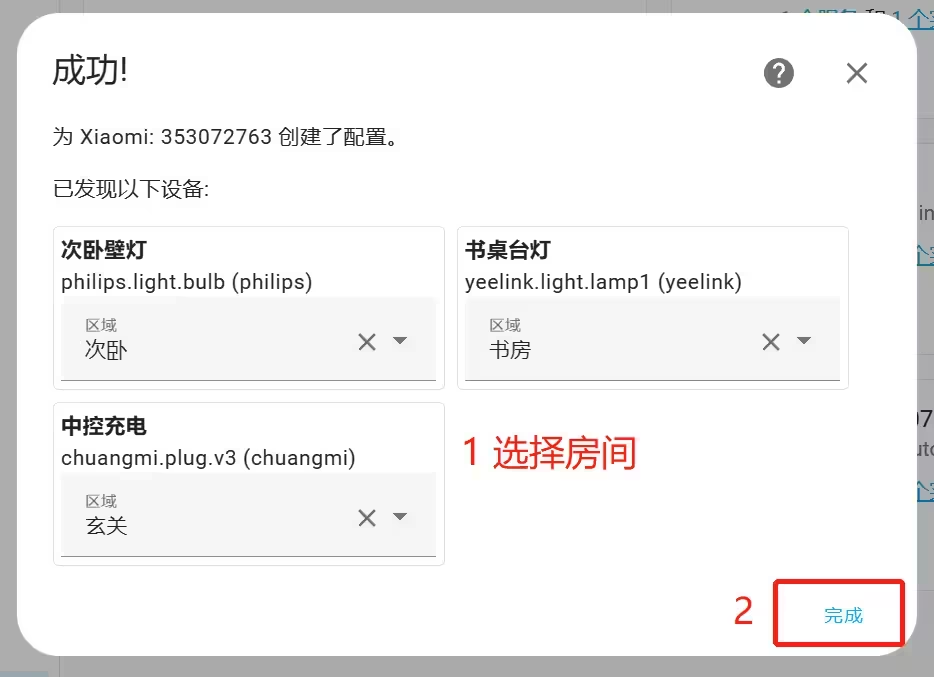
Task: Click the 次卧 area input field
Action: click(248, 339)
